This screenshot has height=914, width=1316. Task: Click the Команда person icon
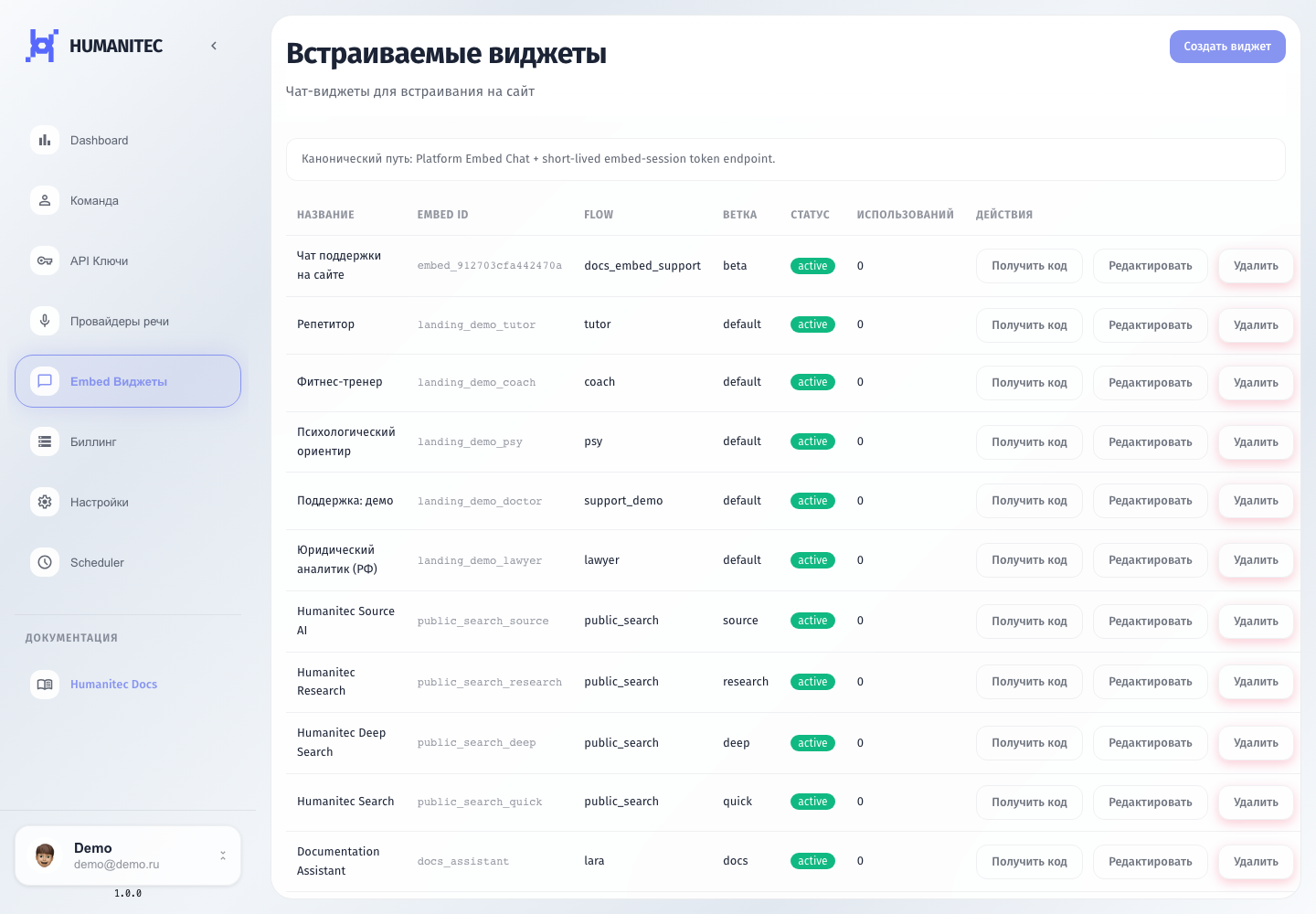[45, 200]
